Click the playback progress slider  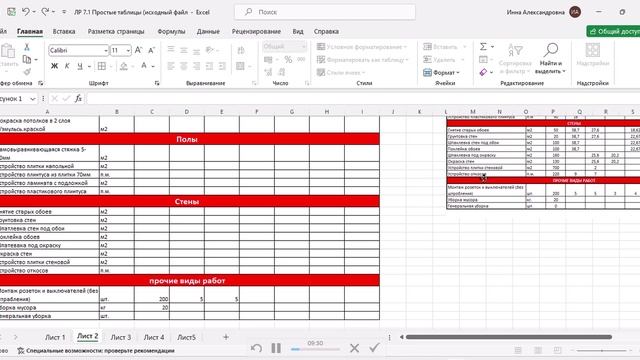(315, 349)
